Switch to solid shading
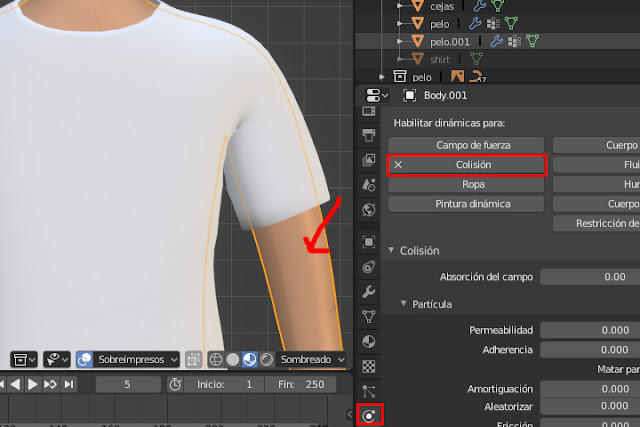Viewport: 640px width, 427px height. (x=233, y=360)
